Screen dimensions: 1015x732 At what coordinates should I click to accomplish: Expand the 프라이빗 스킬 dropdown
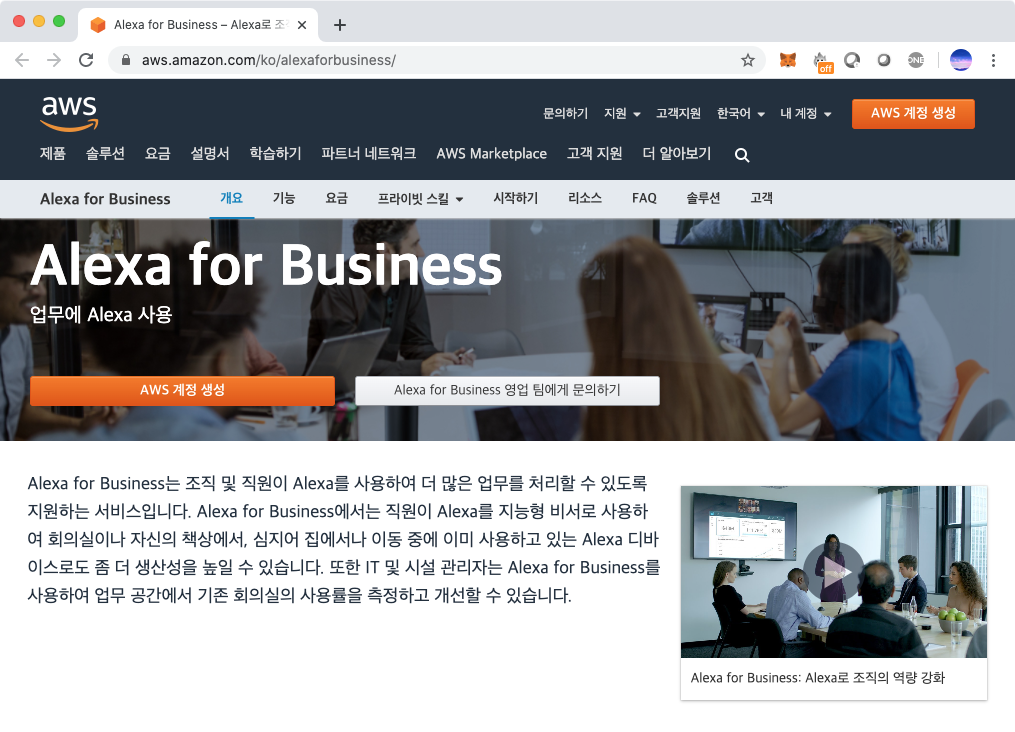point(420,199)
